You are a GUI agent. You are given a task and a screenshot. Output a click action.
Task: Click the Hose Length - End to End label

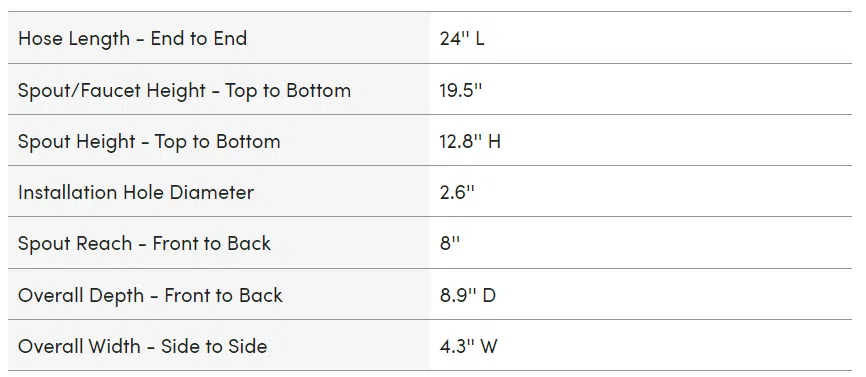[x=133, y=39]
